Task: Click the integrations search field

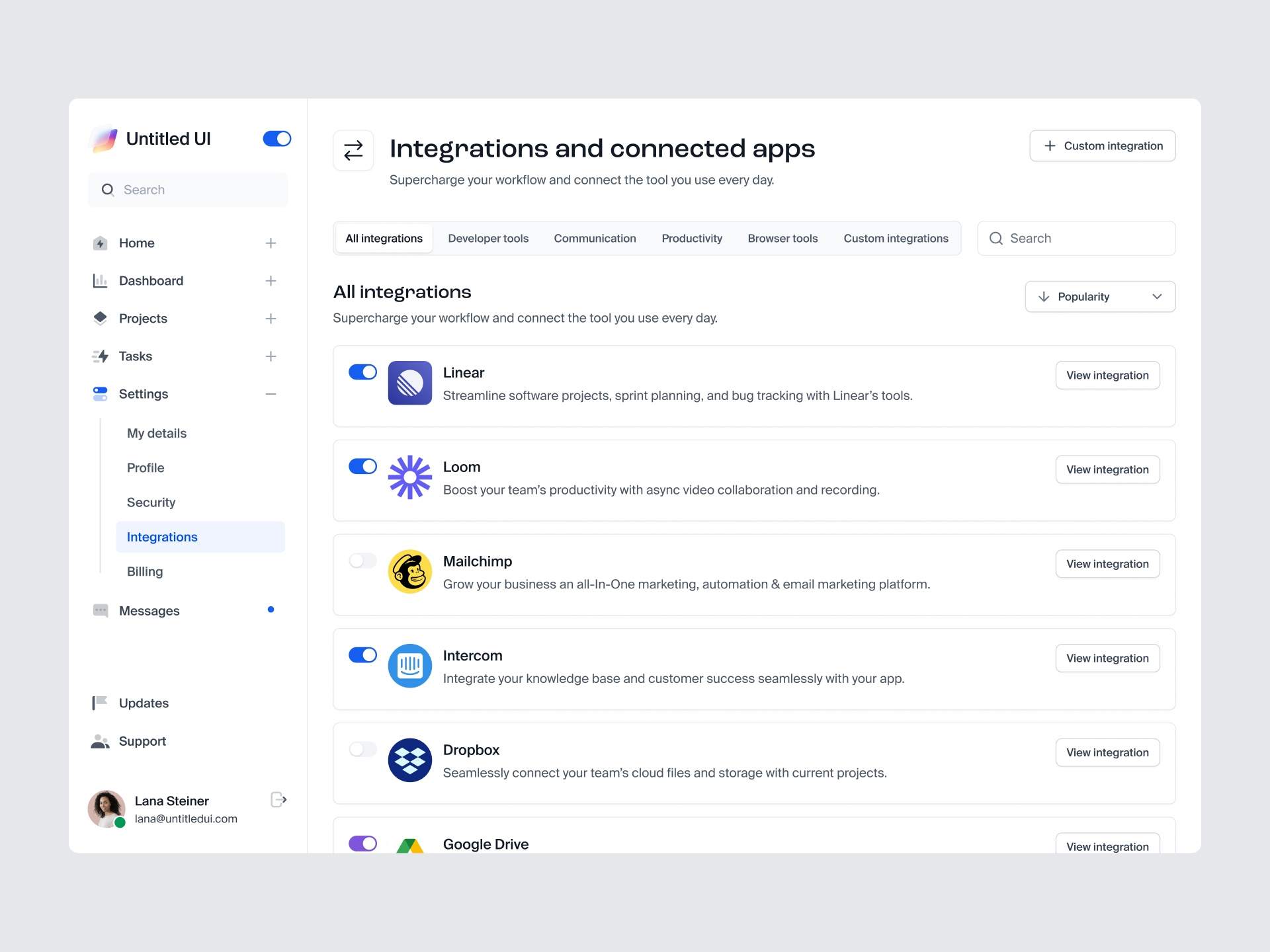Action: (x=1076, y=238)
